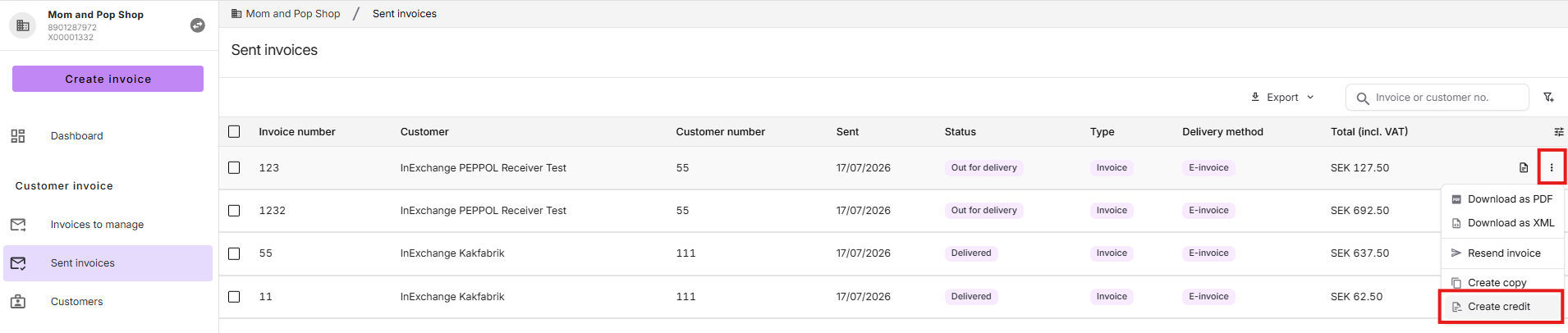The width and height of the screenshot is (1568, 333).
Task: Sort by the Total (incl. VAT) column header
Action: (x=1369, y=132)
